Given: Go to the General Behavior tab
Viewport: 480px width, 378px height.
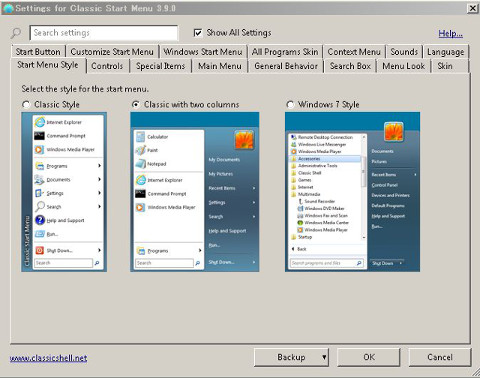Looking at the screenshot, I should click(286, 66).
